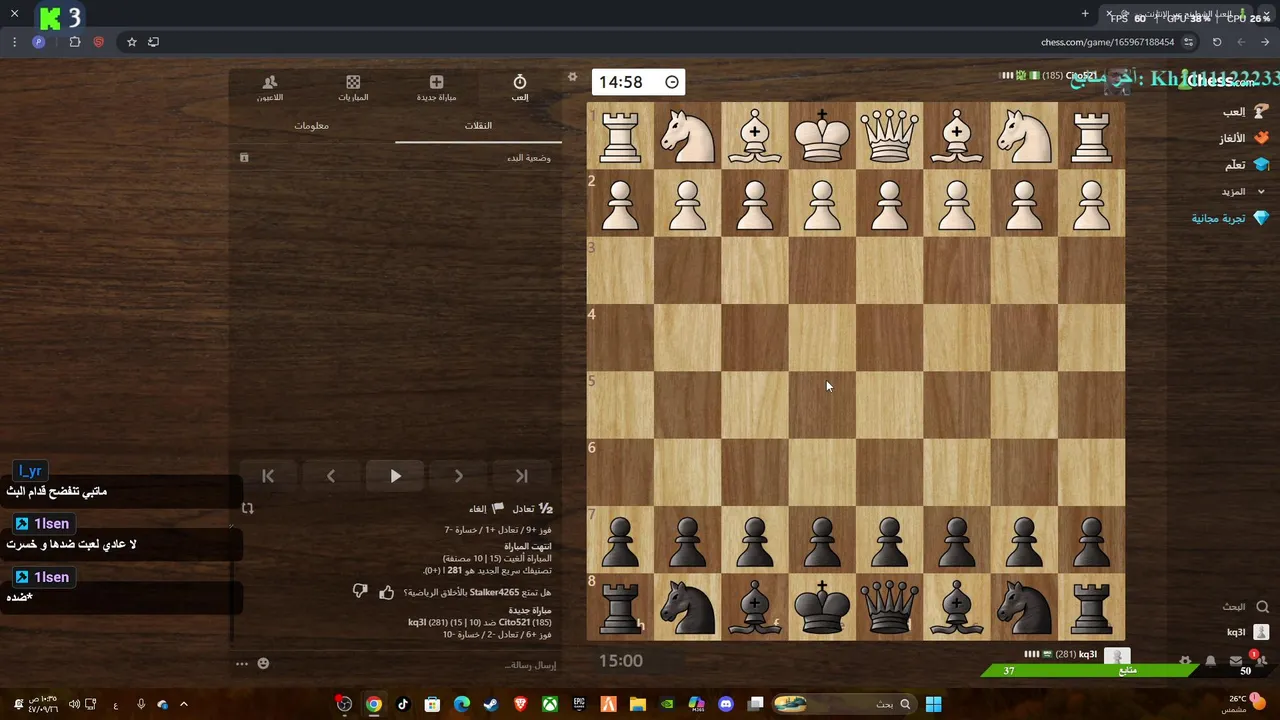Click the chat message input field (إرسال رسالة)
The width and height of the screenshot is (1280, 720).
[418, 664]
